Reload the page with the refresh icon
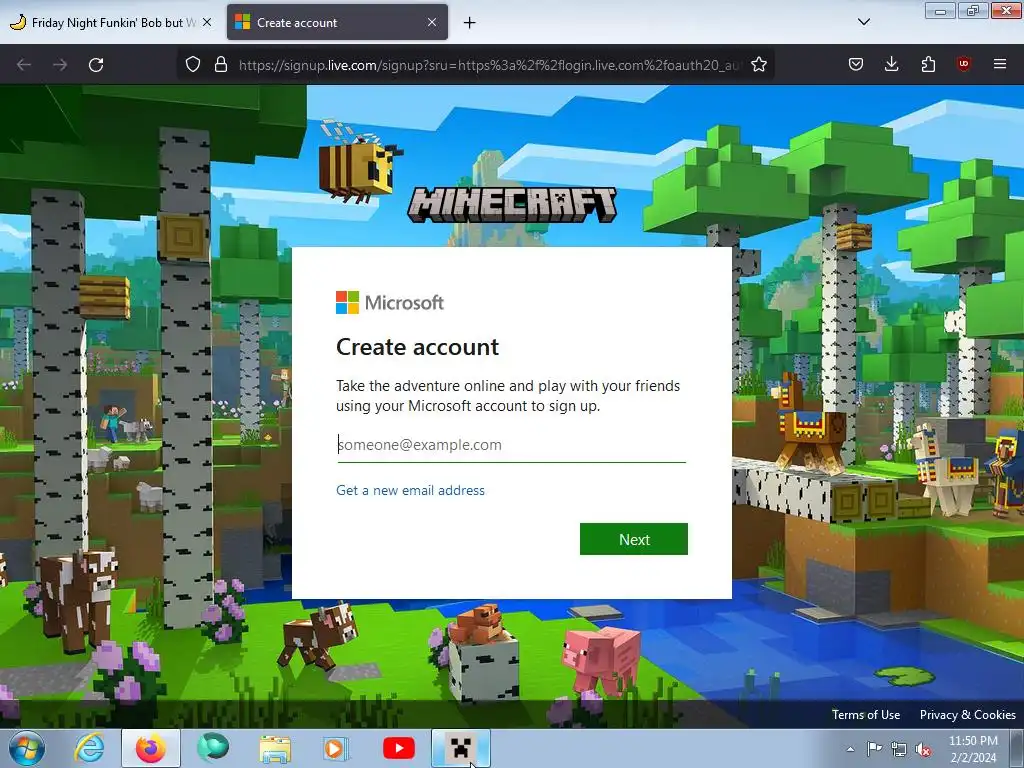Image resolution: width=1024 pixels, height=768 pixels. [96, 65]
